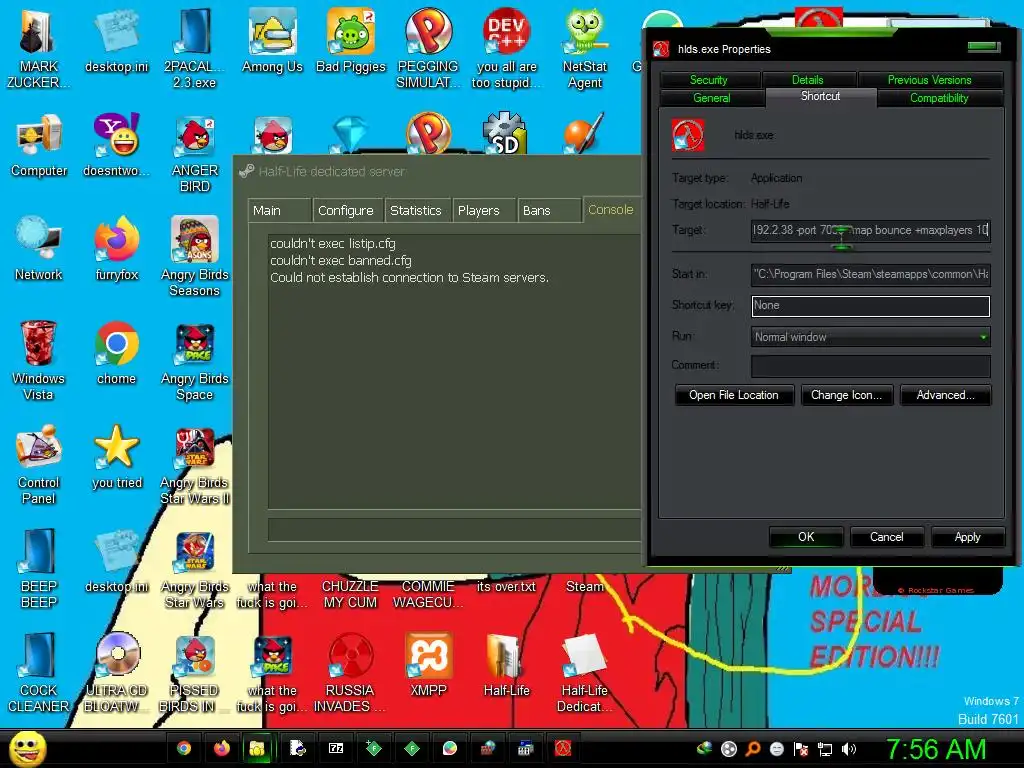Click the empty Comment field
The height and width of the screenshot is (768, 1024).
pyautogui.click(x=871, y=366)
